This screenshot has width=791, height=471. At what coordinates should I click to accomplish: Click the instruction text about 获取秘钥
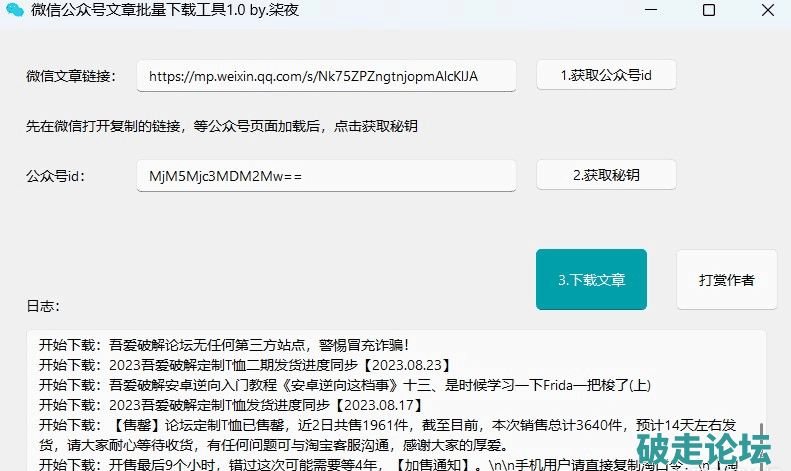pyautogui.click(x=222, y=126)
